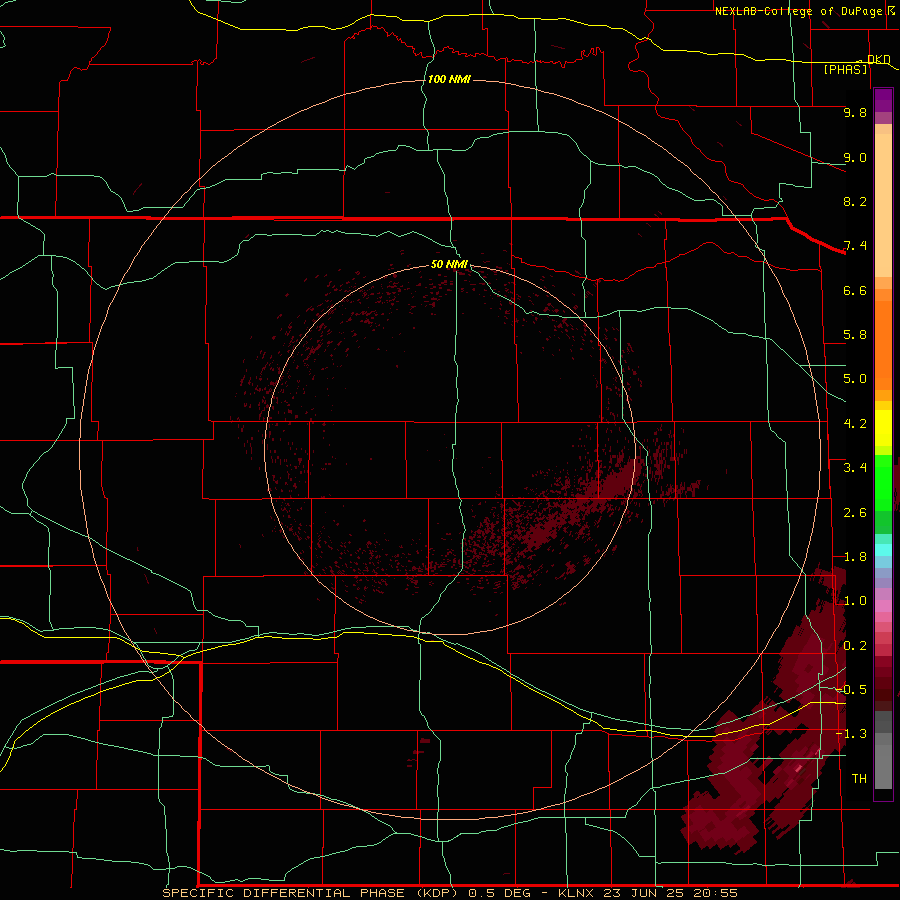
Task: Click the 50 NMI range ring label
Action: point(449,264)
